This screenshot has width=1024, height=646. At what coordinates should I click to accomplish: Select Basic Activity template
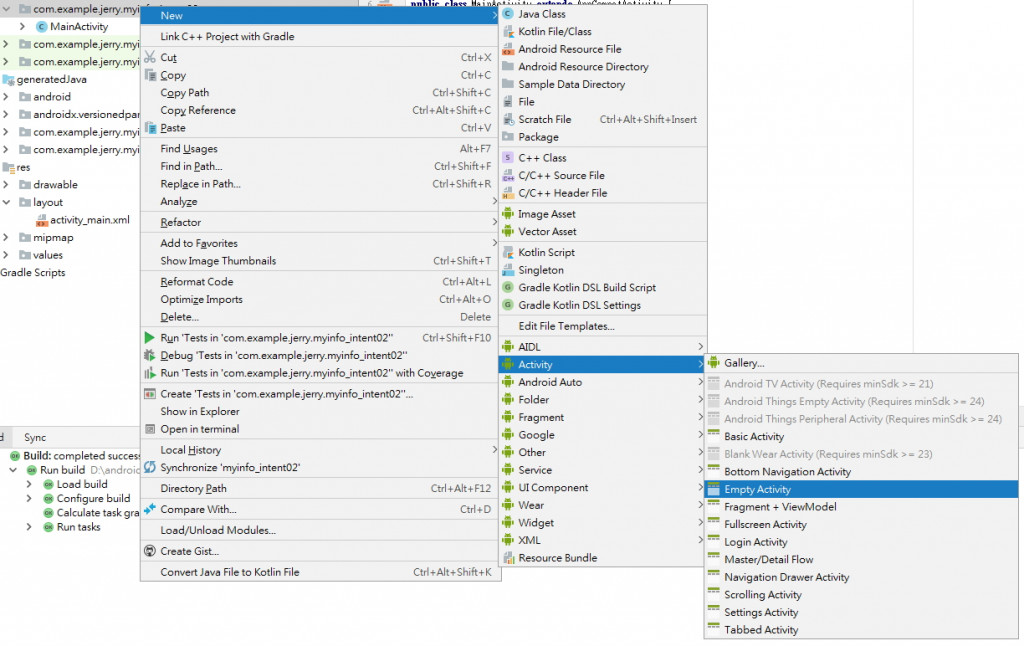click(x=861, y=436)
